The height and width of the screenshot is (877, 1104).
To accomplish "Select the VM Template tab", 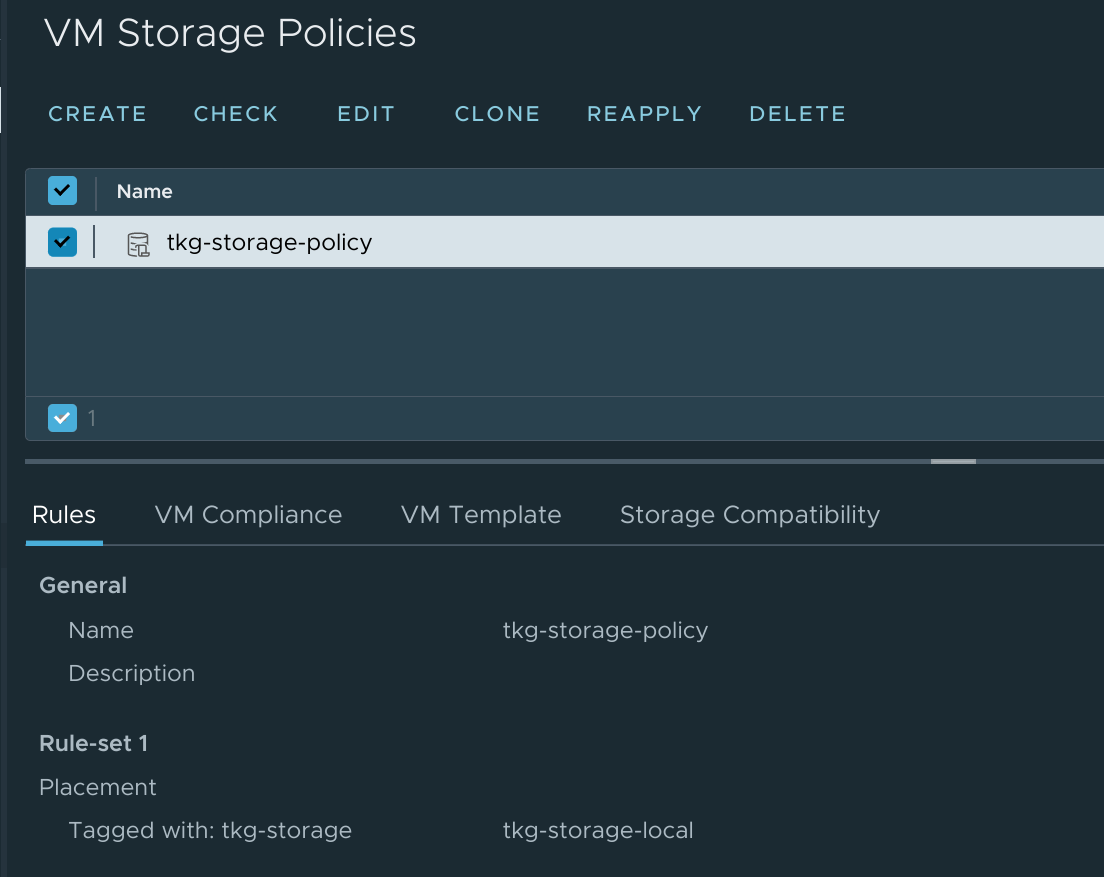I will (481, 515).
